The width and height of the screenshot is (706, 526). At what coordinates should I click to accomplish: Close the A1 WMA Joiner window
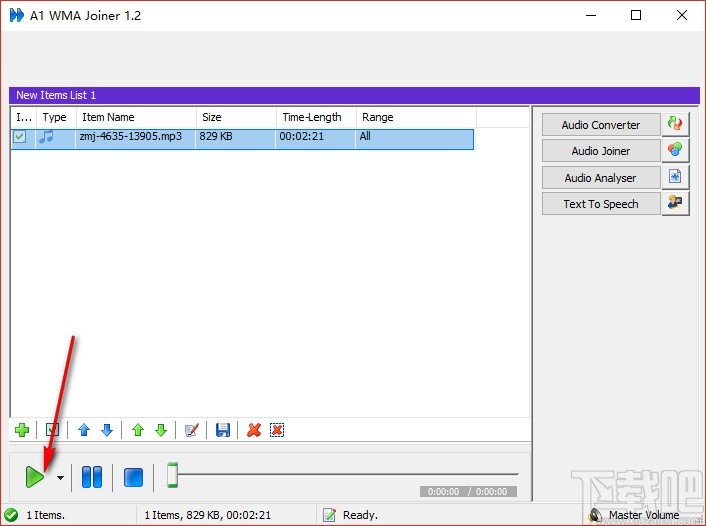pyautogui.click(x=682, y=15)
